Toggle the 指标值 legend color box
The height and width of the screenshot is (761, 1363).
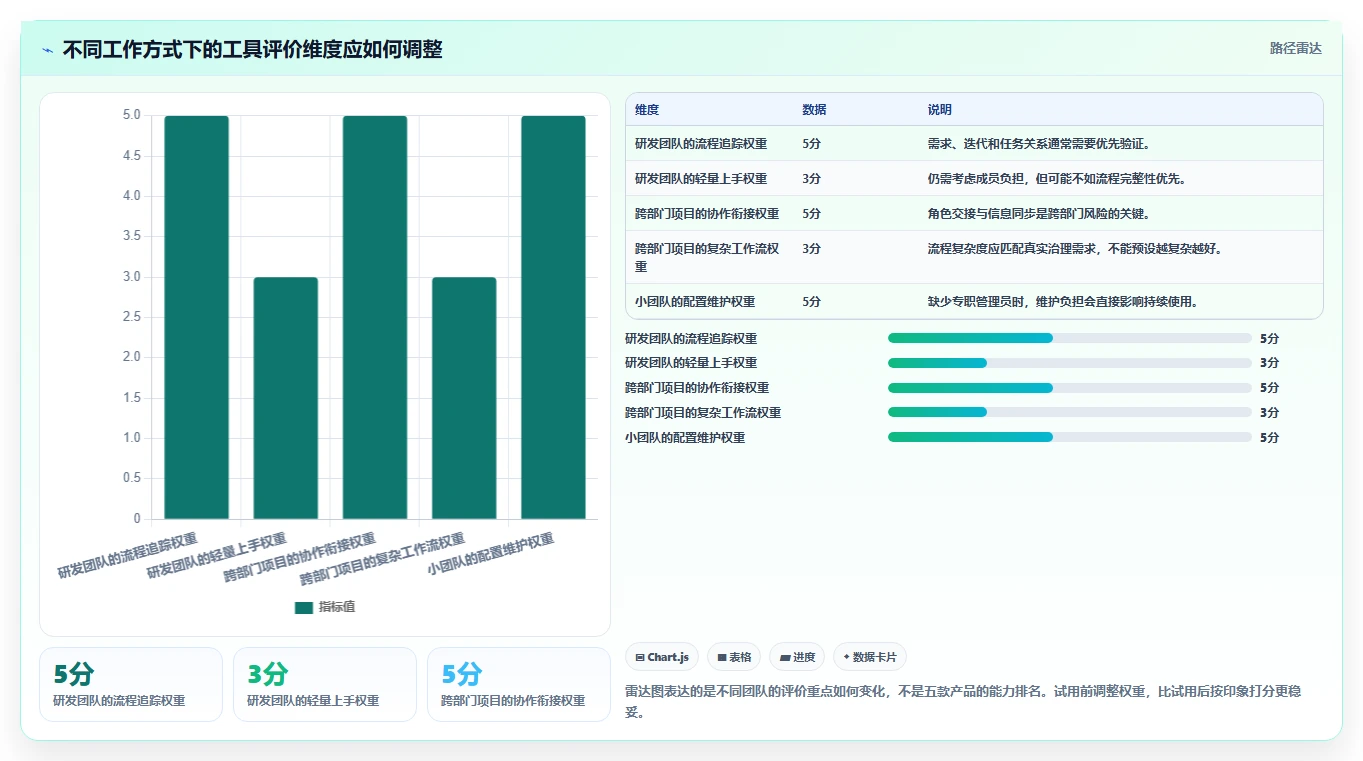pos(304,607)
